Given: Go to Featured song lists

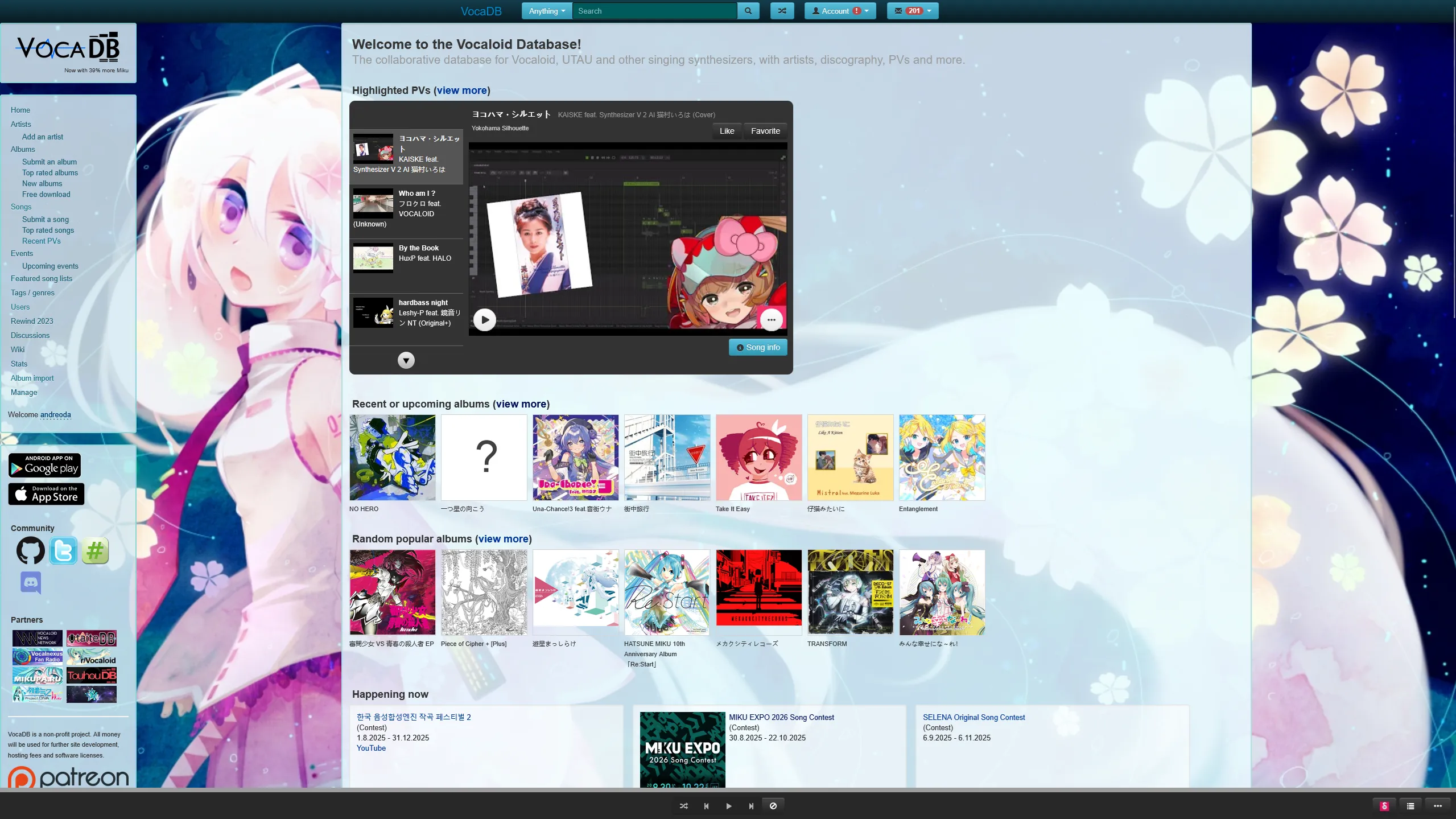Looking at the screenshot, I should click(x=42, y=278).
